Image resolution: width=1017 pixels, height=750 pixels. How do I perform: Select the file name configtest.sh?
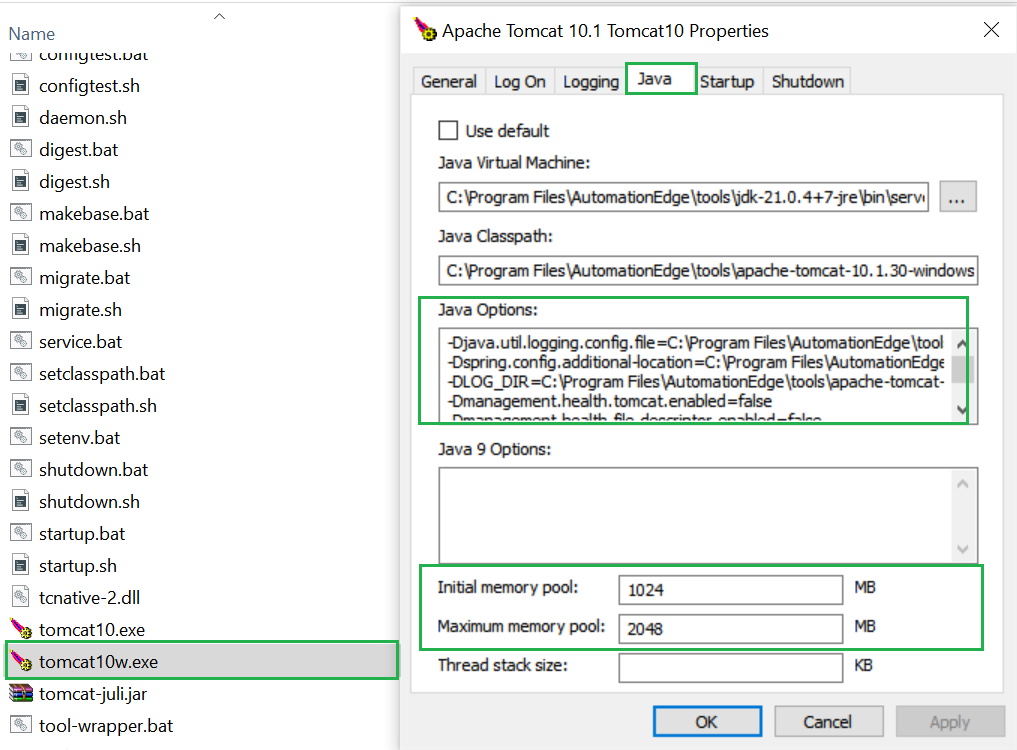[x=90, y=86]
